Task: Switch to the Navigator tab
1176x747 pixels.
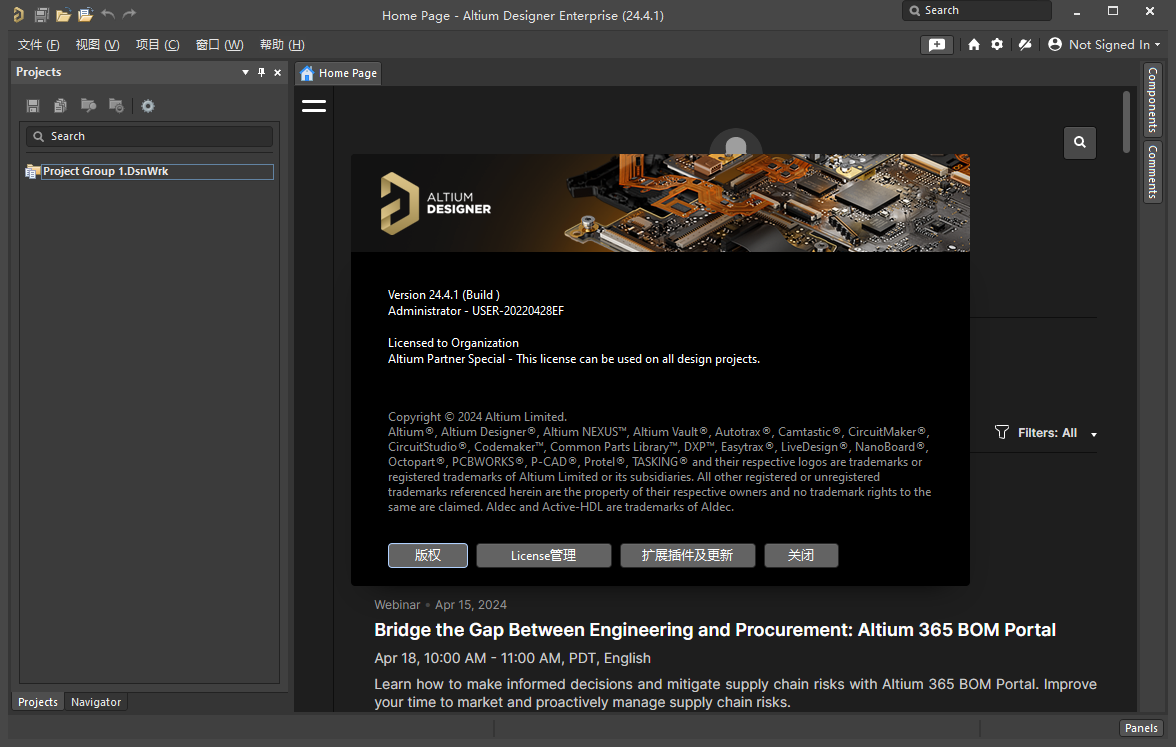Action: tap(96, 702)
